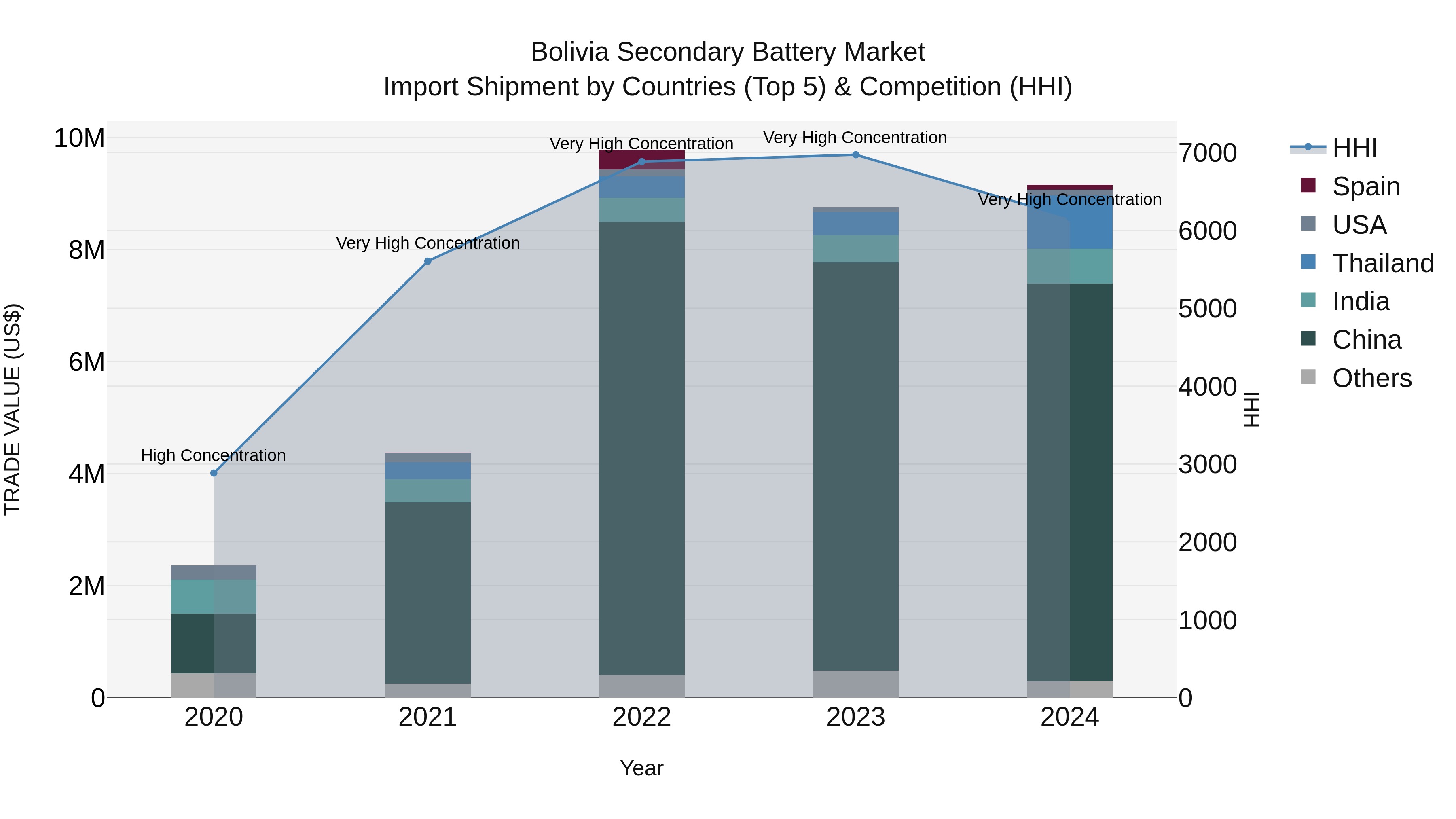Screen dimensions: 1456x819
Task: Click the 'Year' x-axis title
Action: click(641, 769)
